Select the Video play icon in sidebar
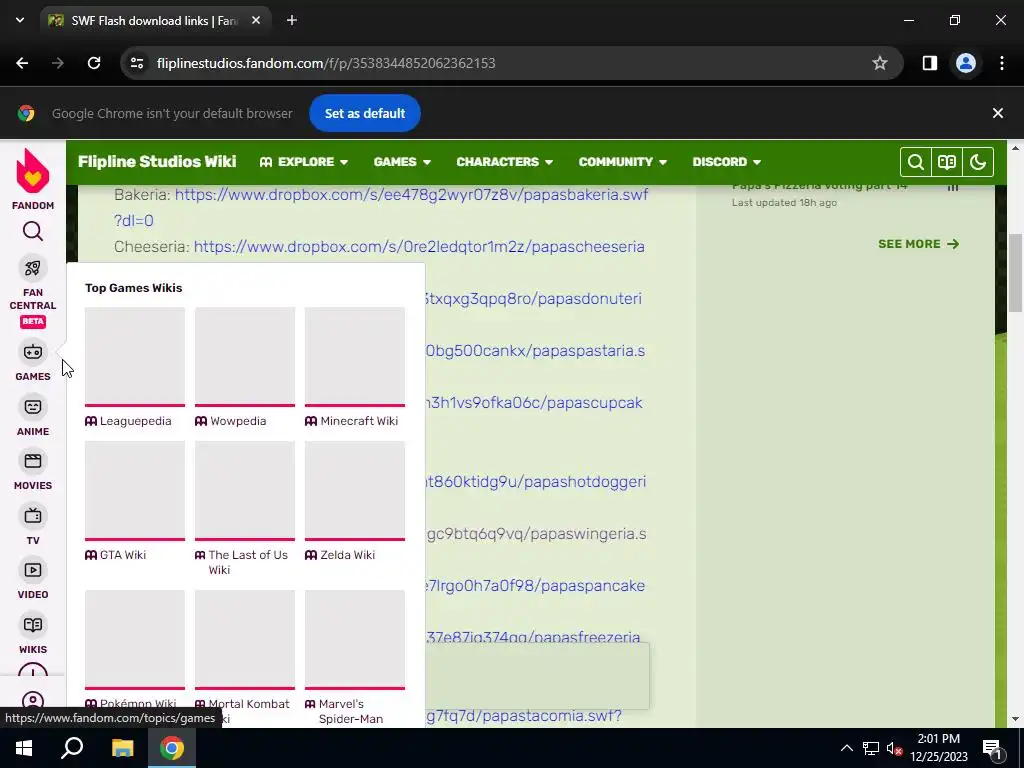This screenshot has width=1024, height=768. [x=33, y=570]
